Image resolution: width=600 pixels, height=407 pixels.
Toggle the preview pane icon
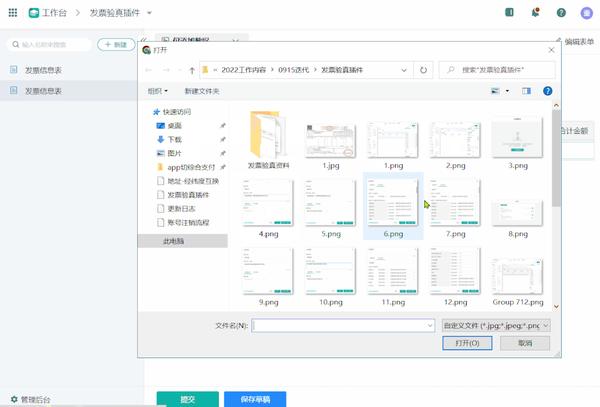[x=527, y=91]
